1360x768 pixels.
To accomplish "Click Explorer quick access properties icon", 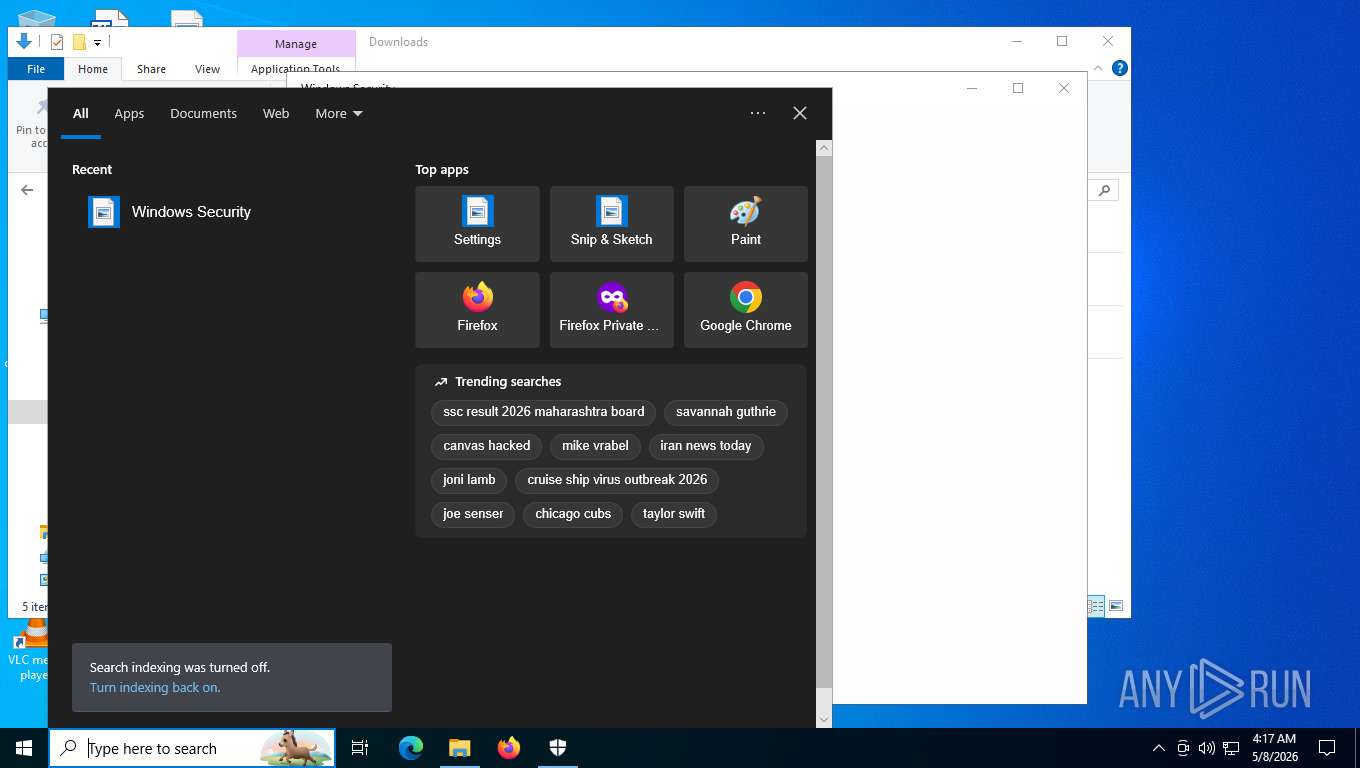I will pyautogui.click(x=57, y=42).
